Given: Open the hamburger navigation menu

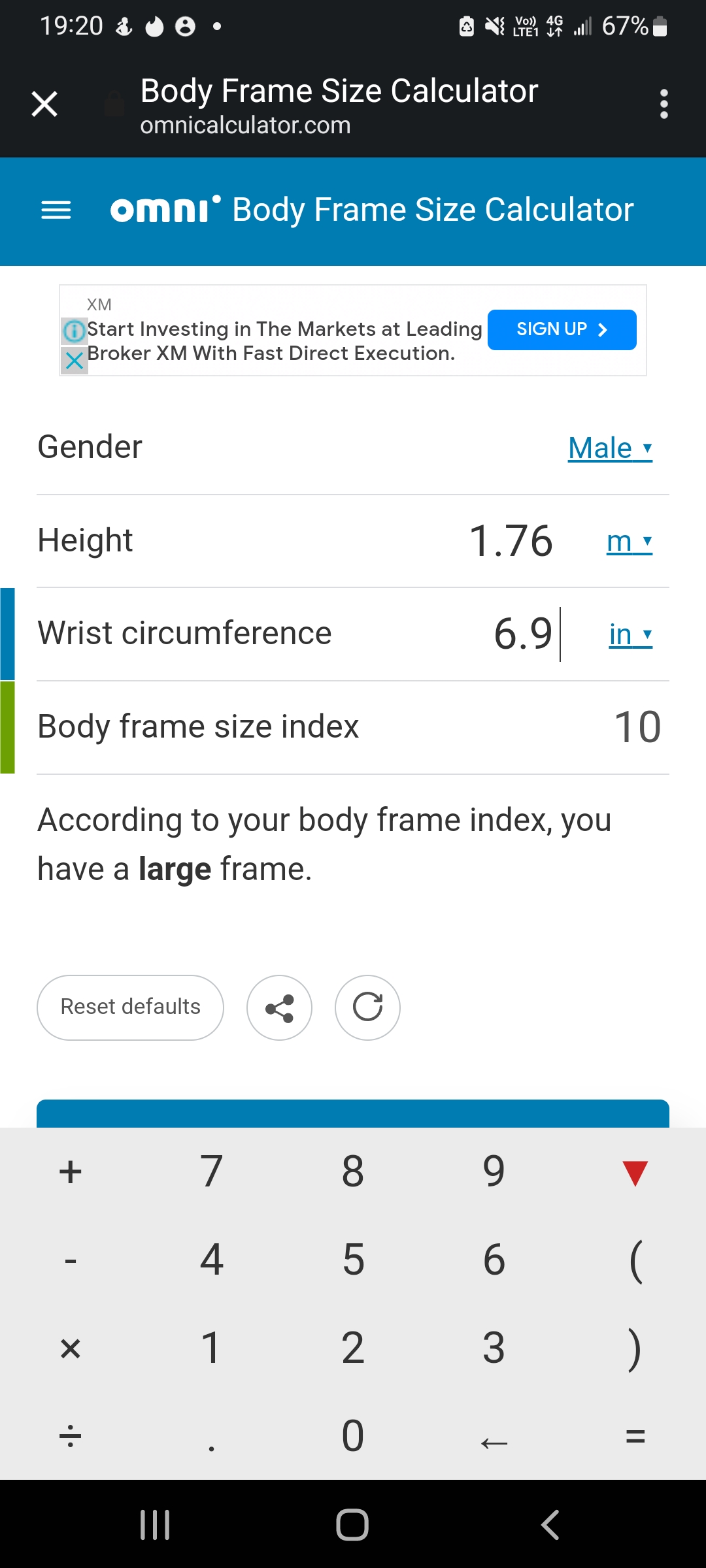Looking at the screenshot, I should coord(56,210).
